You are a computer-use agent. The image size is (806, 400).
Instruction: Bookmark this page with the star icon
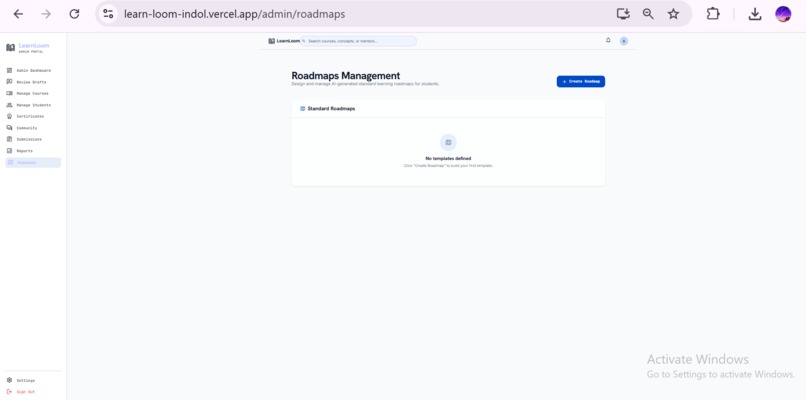[673, 14]
